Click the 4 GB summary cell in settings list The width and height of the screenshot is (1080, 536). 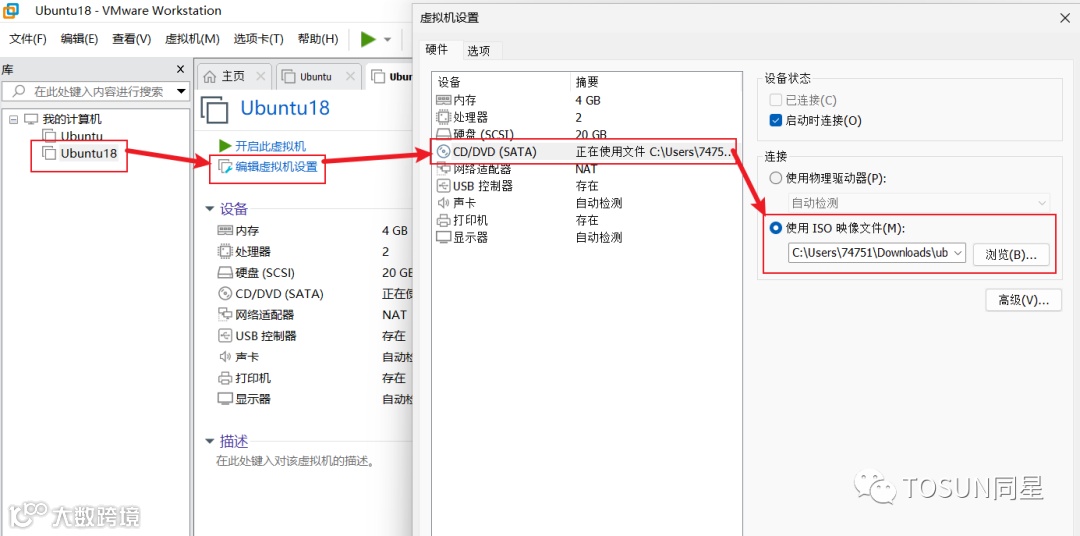588,100
